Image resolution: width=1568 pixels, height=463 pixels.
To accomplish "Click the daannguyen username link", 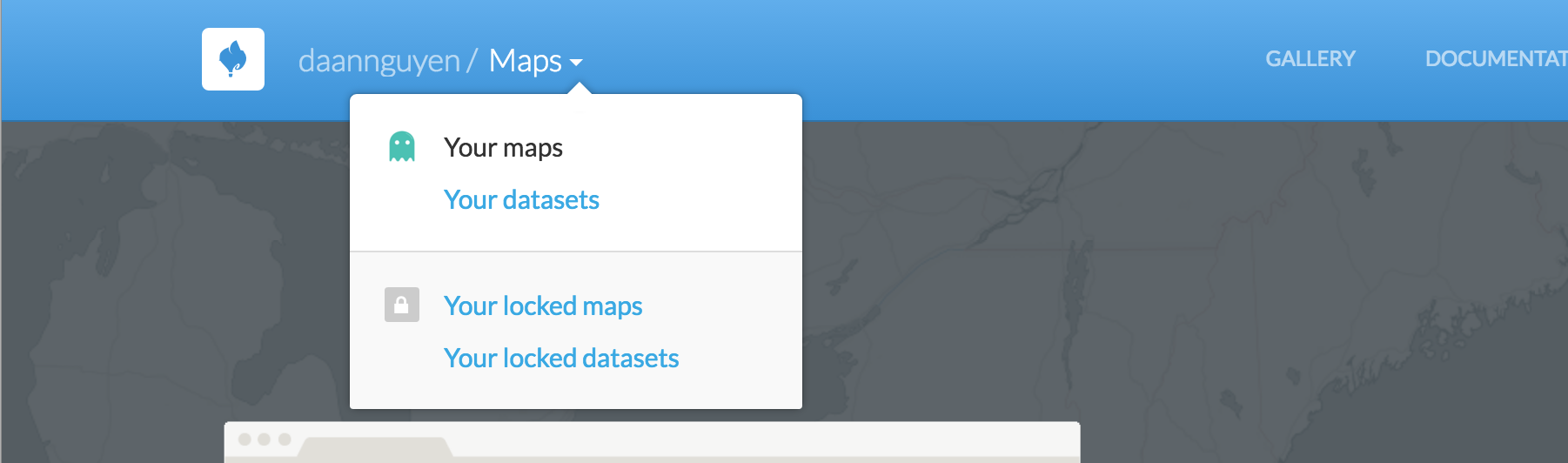I will coord(379,61).
